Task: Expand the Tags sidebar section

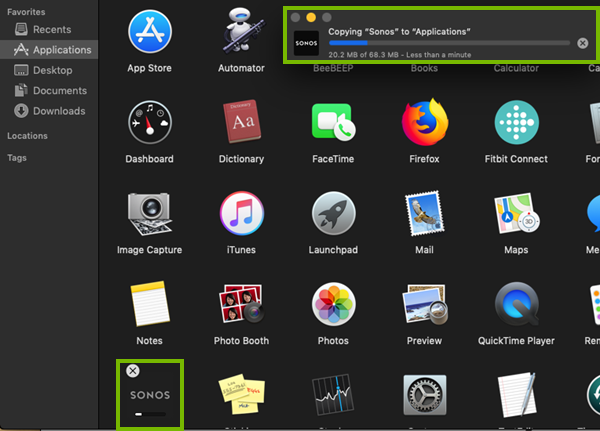Action: pyautogui.click(x=17, y=158)
